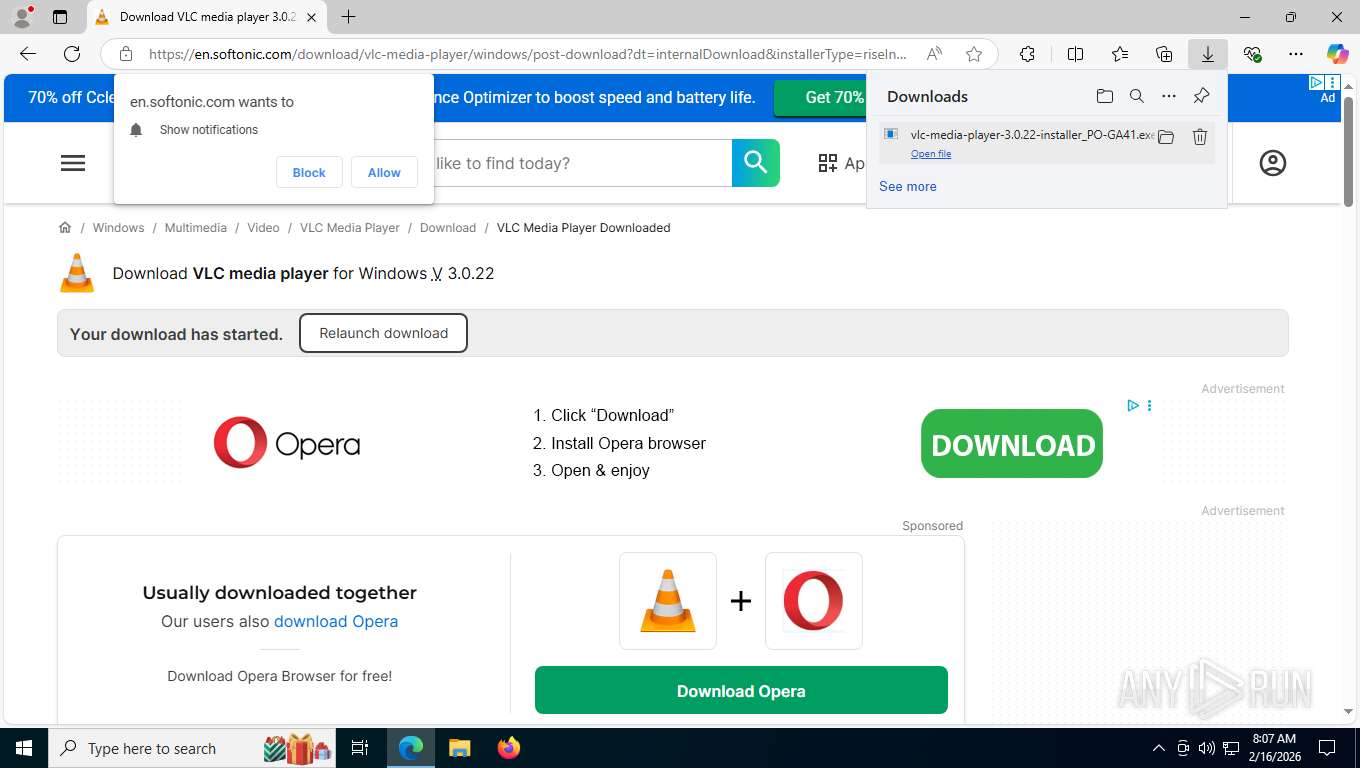Open the Softonic user account icon
The height and width of the screenshot is (768, 1360).
coord(1273,163)
